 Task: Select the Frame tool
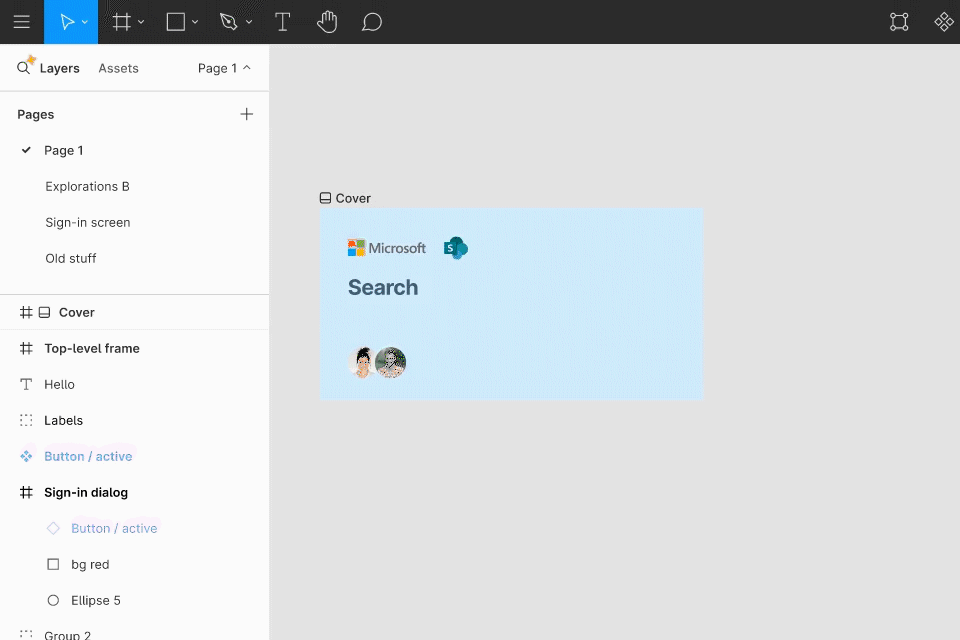(x=122, y=22)
